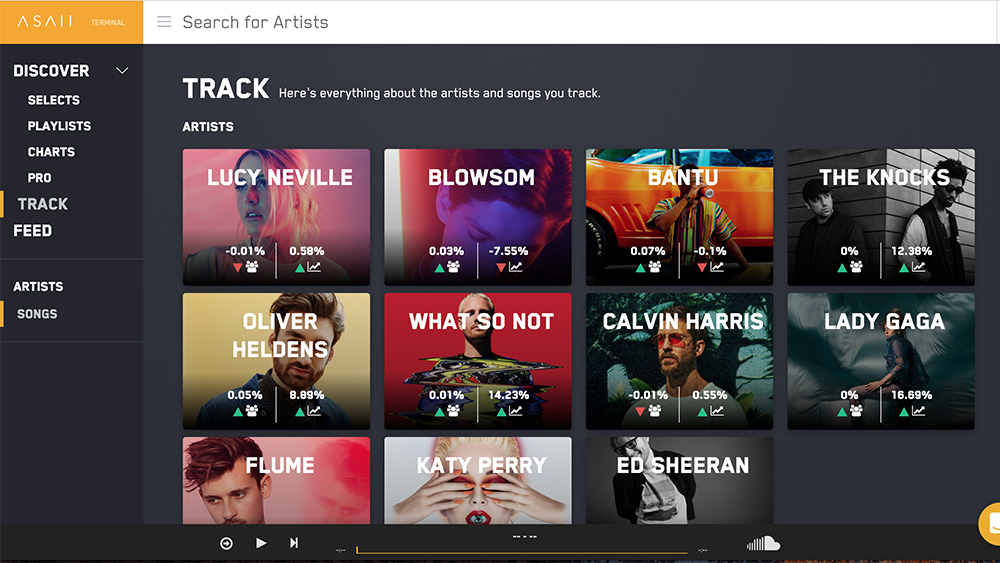Click the followers icon on The Knocks card
Viewport: 1000px width, 563px height.
856,267
